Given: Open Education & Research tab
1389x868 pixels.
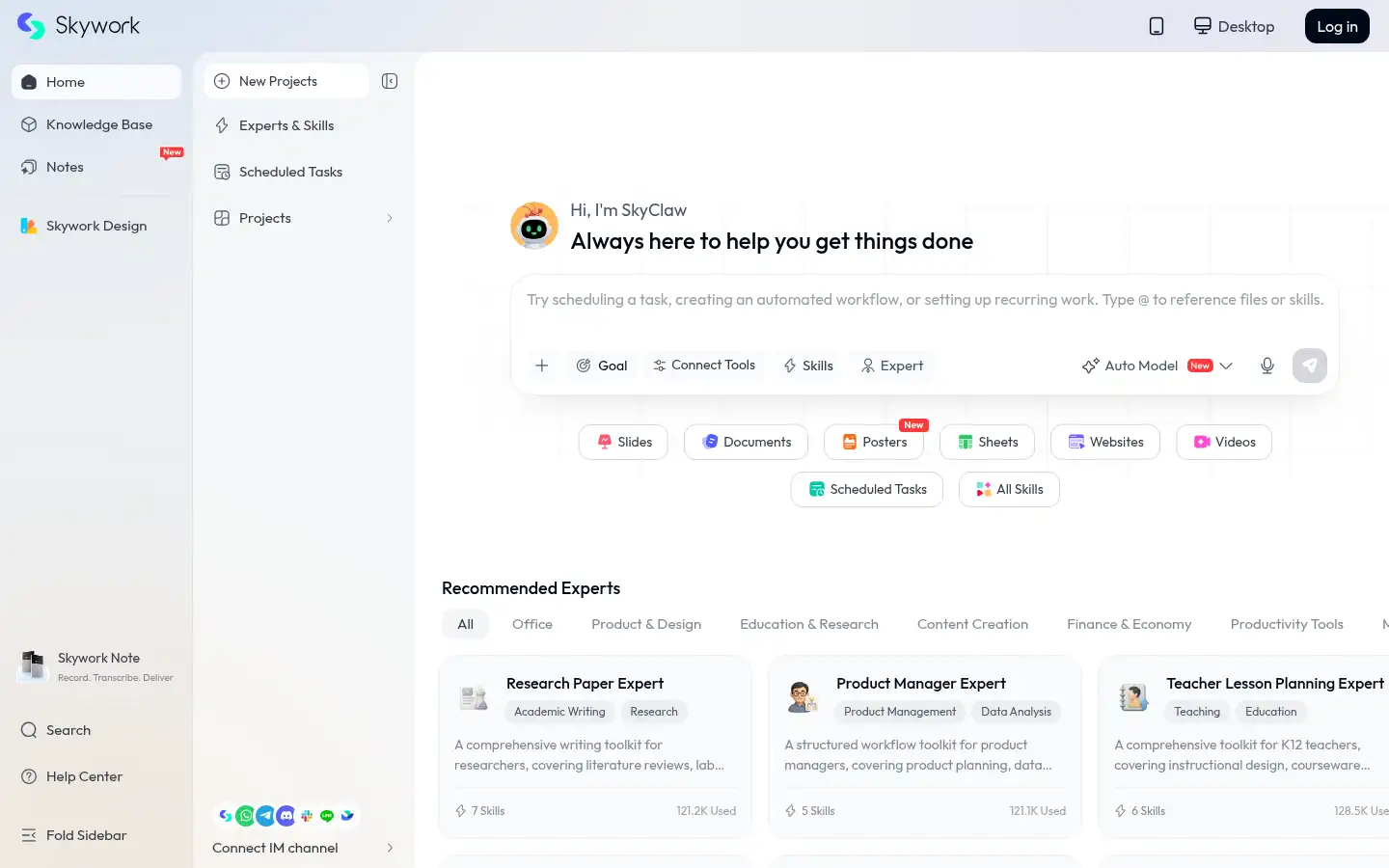Looking at the screenshot, I should [809, 624].
